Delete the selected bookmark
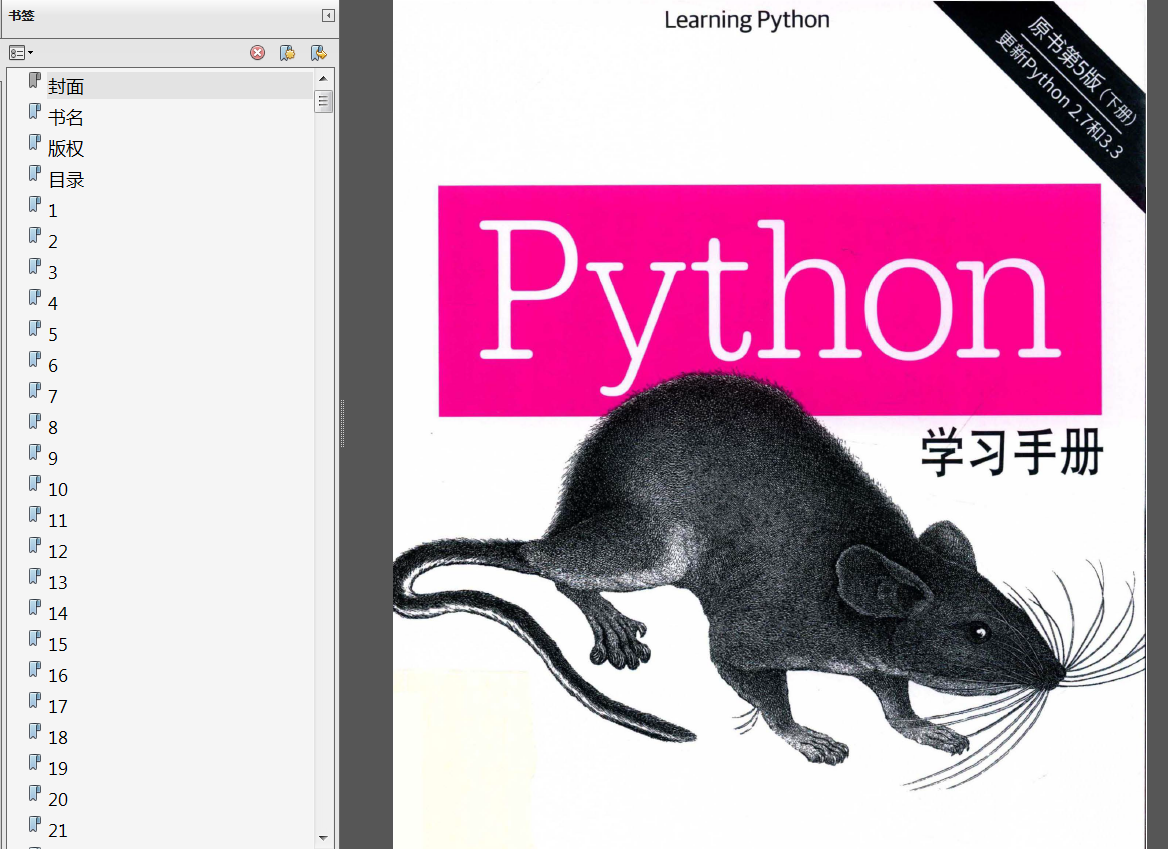Screen dimensions: 1168x849 point(258,53)
